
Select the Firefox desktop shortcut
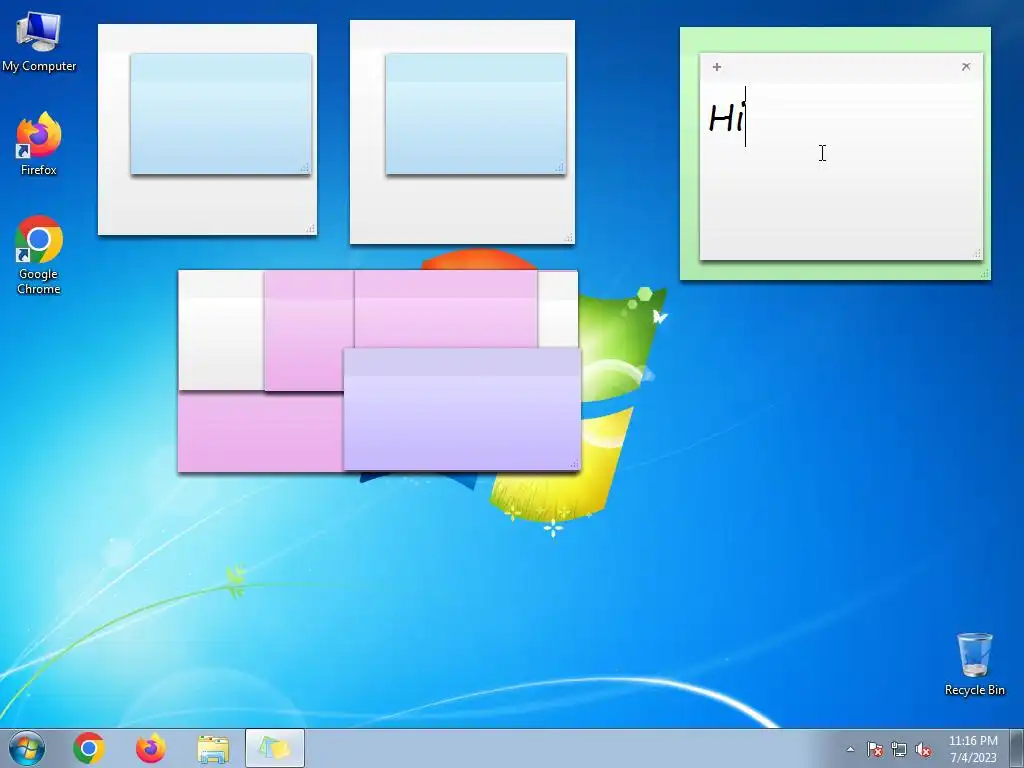(39, 144)
